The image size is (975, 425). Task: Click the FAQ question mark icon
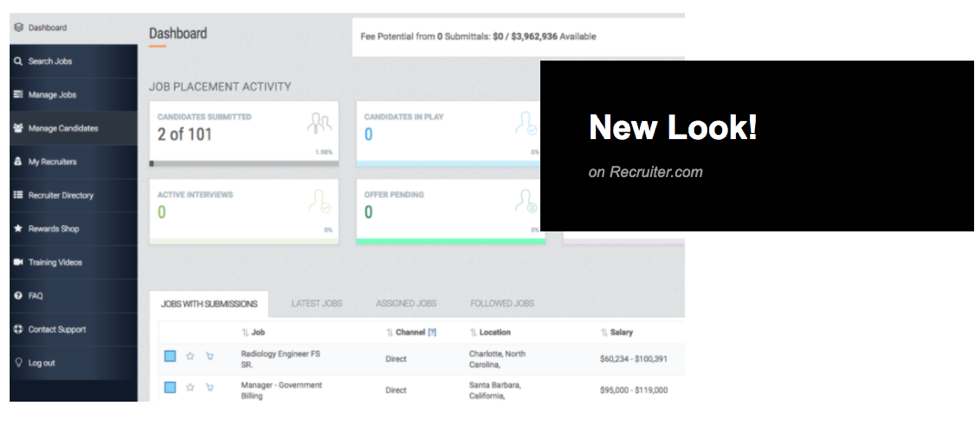click(x=18, y=296)
